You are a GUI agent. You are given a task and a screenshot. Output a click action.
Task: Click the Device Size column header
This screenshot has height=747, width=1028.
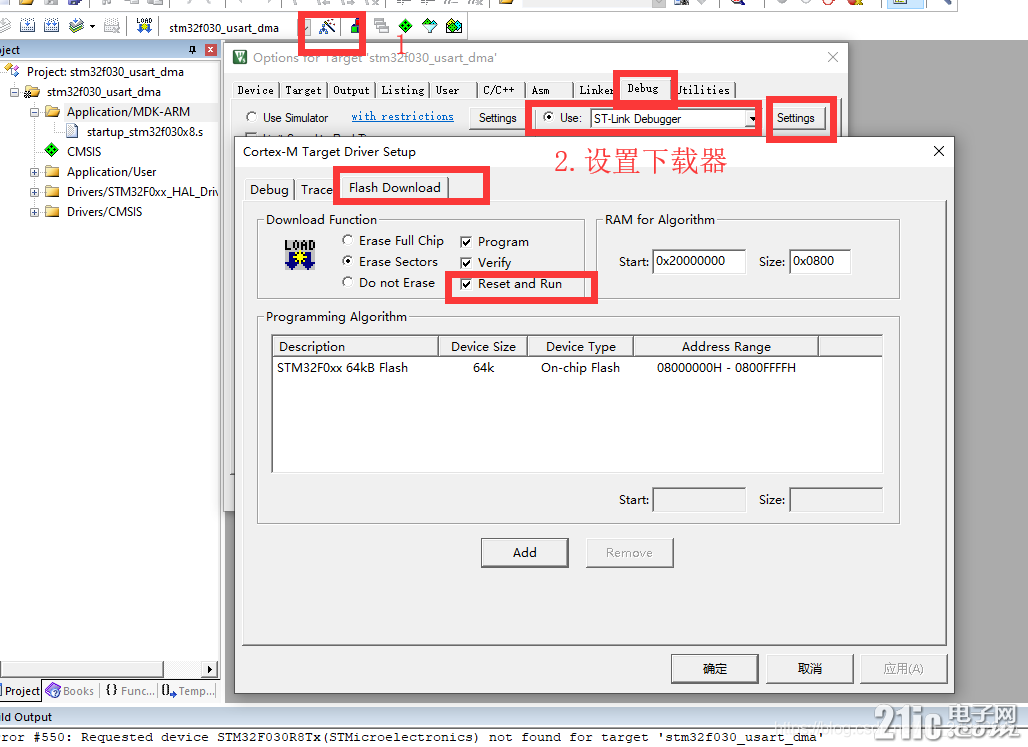point(483,346)
